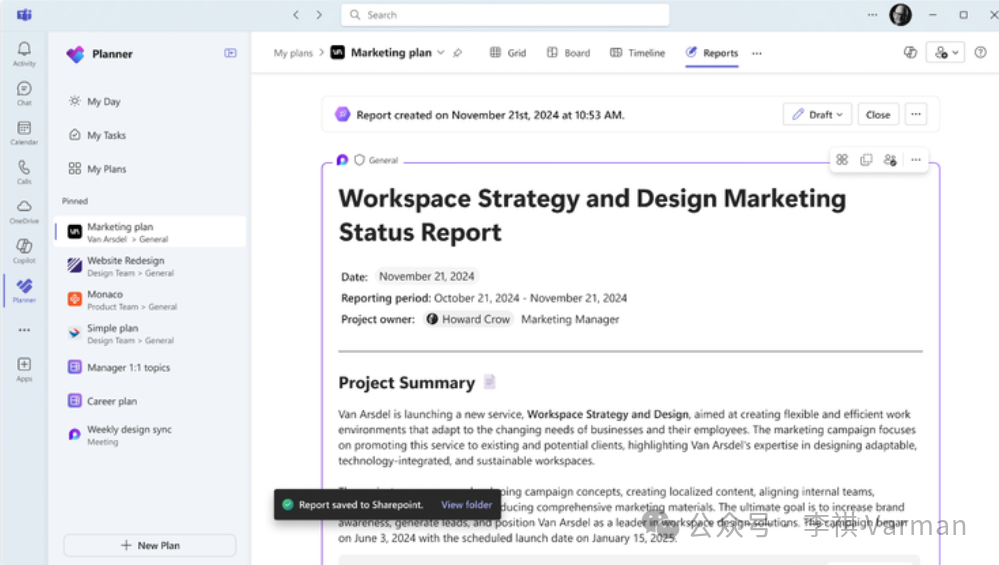The height and width of the screenshot is (565, 999).
Task: Open Weekly design sync meeting plan
Action: pos(150,435)
